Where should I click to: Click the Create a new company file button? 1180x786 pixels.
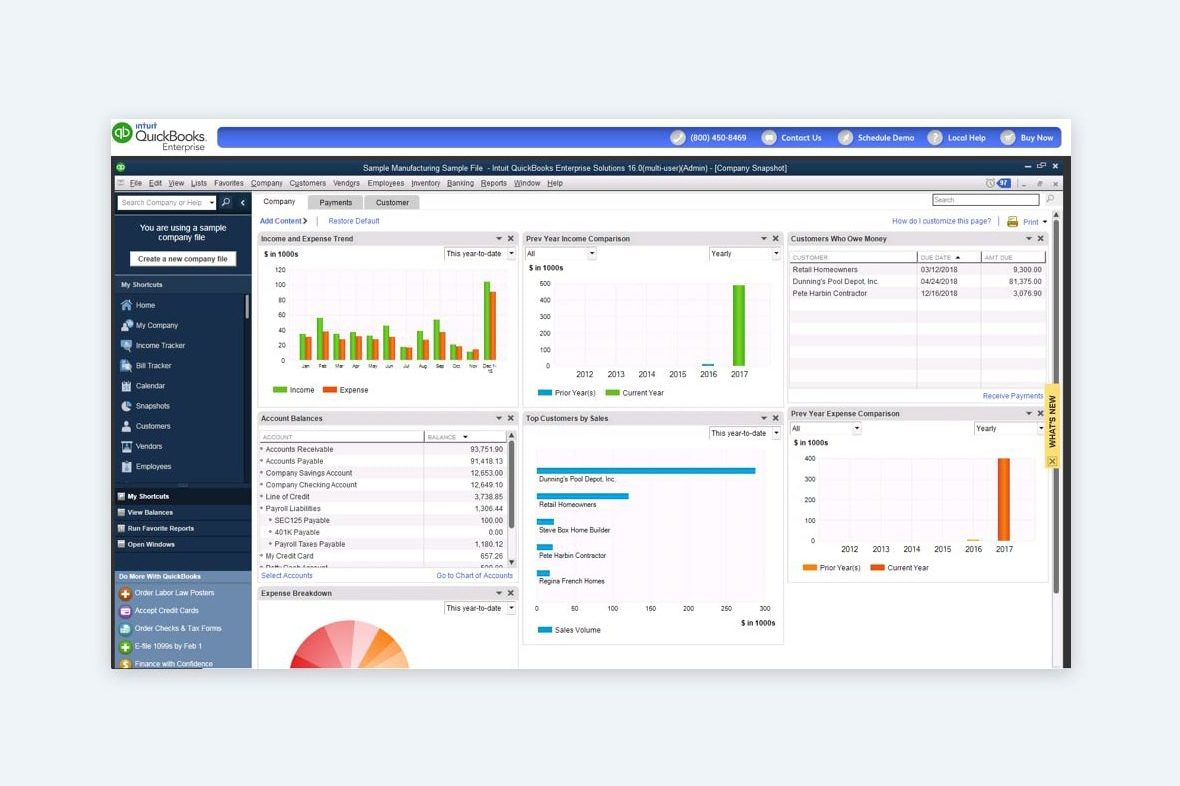183,259
